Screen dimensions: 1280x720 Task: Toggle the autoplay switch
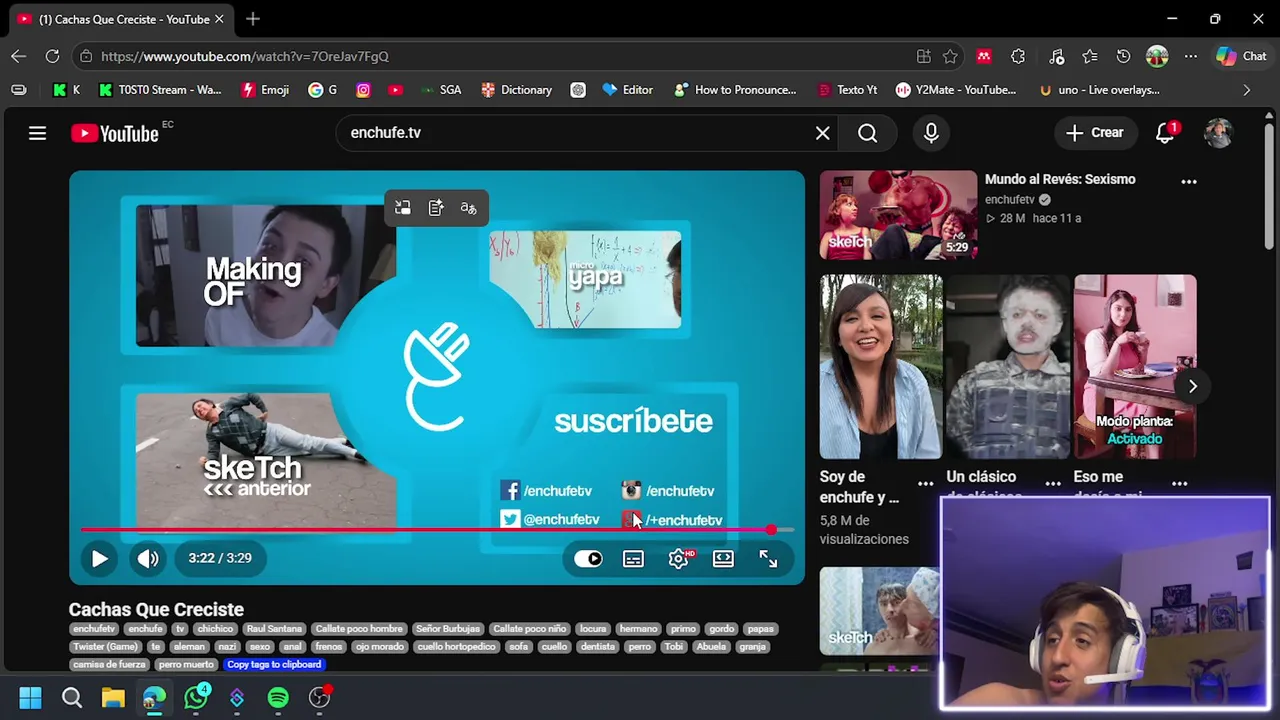pos(588,559)
